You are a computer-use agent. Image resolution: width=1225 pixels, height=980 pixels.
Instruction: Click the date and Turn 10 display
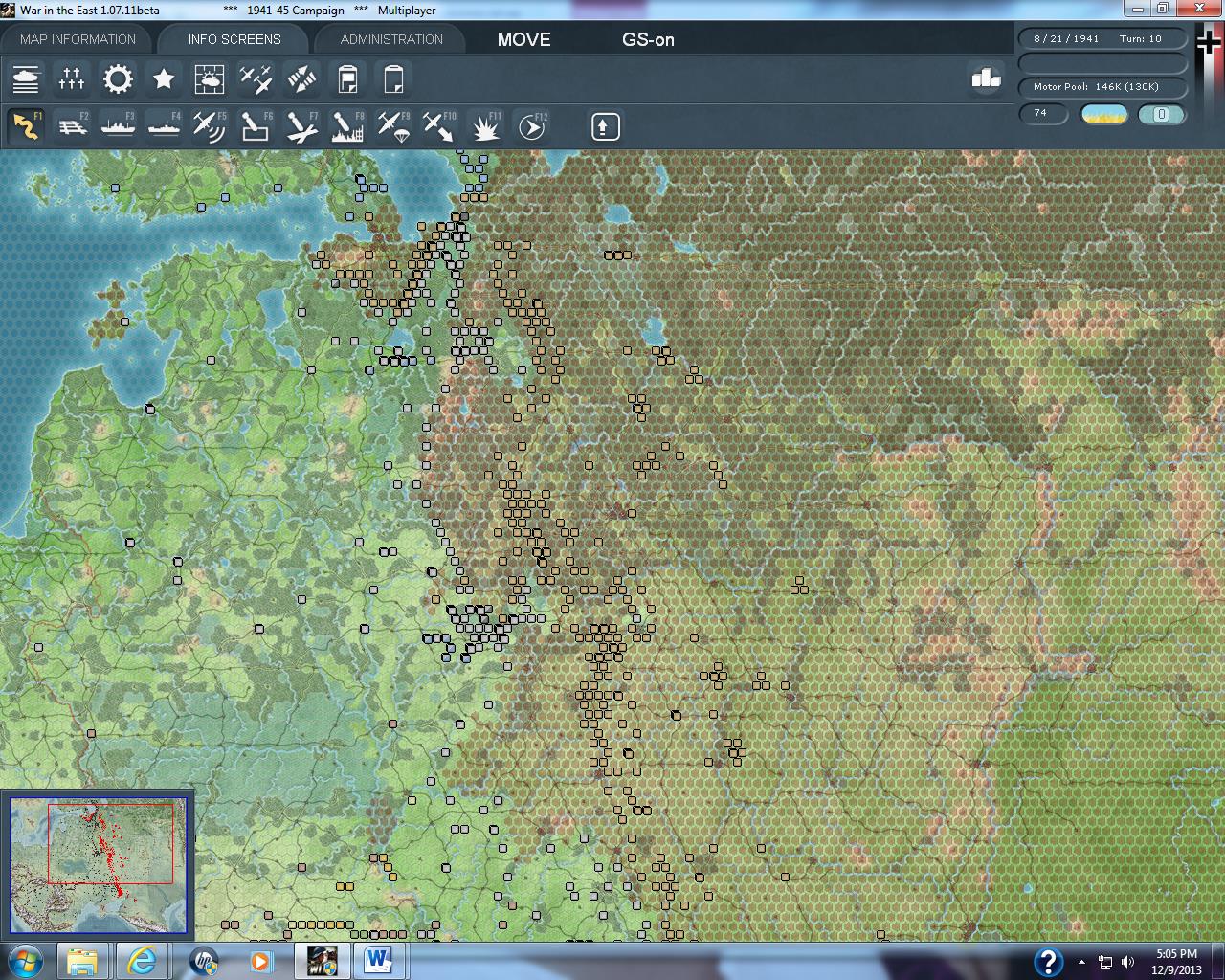click(1102, 39)
